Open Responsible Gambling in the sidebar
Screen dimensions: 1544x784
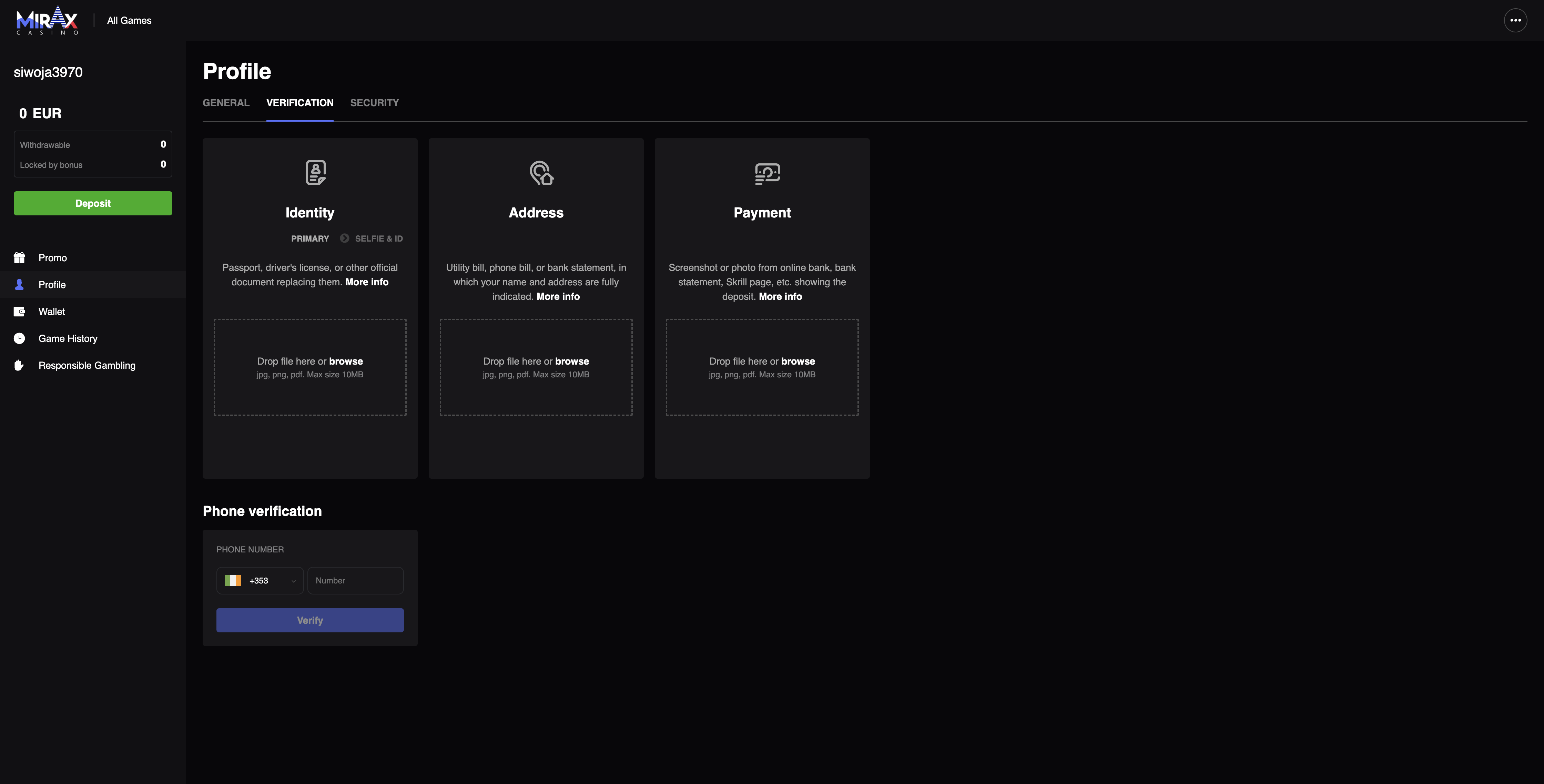pyautogui.click(x=93, y=366)
